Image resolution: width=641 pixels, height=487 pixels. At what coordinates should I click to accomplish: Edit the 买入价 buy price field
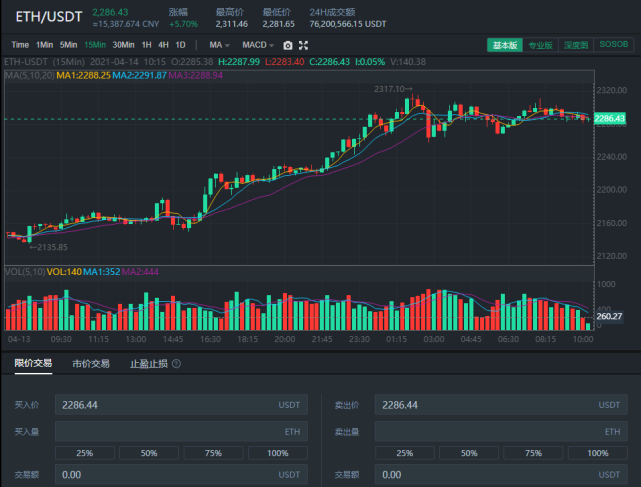click(181, 405)
